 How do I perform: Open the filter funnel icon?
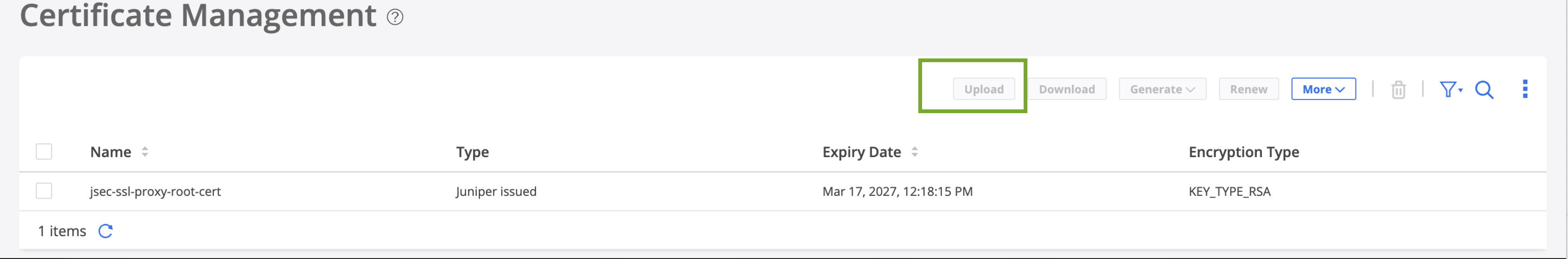[x=1449, y=89]
